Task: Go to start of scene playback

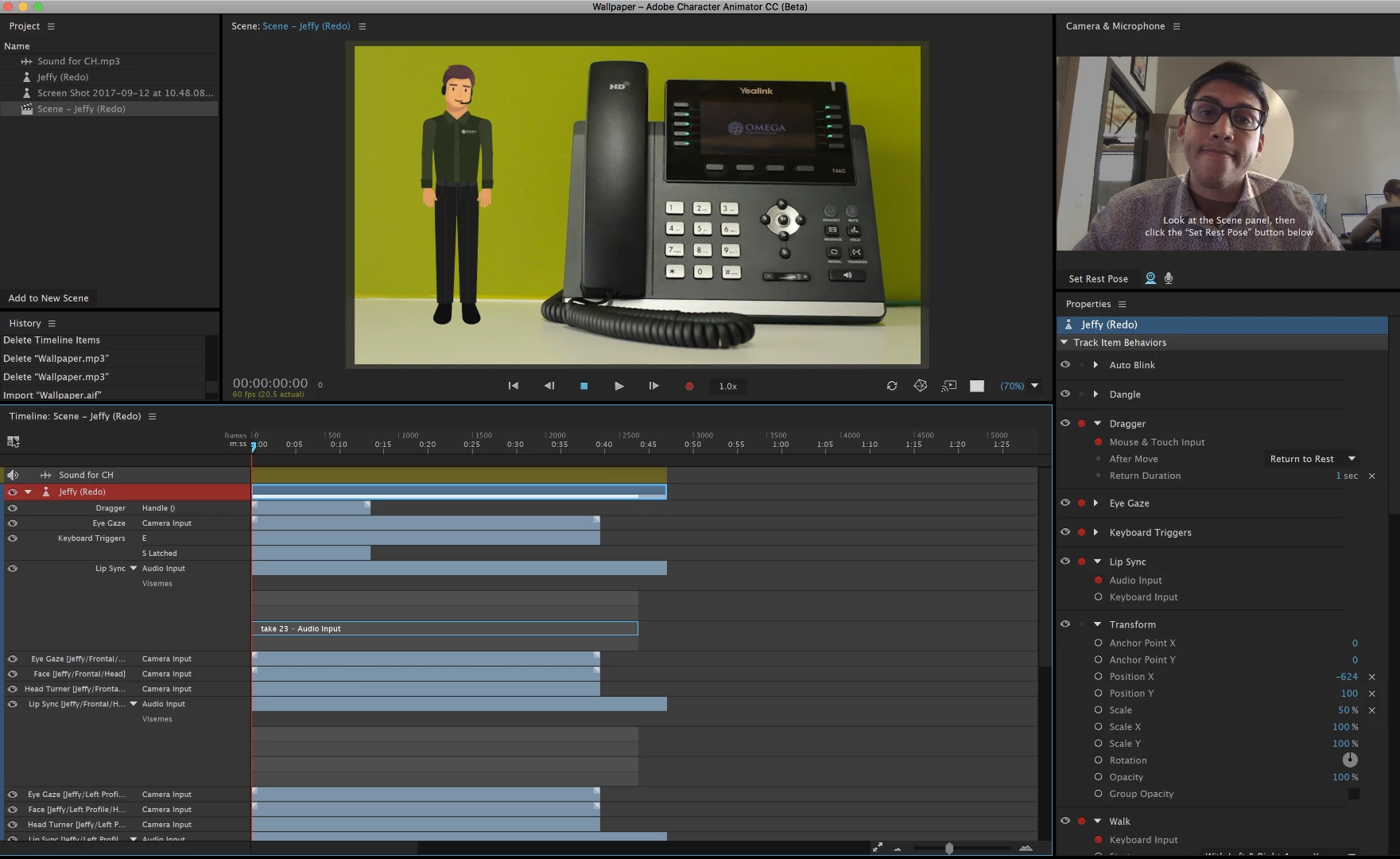Action: [514, 386]
